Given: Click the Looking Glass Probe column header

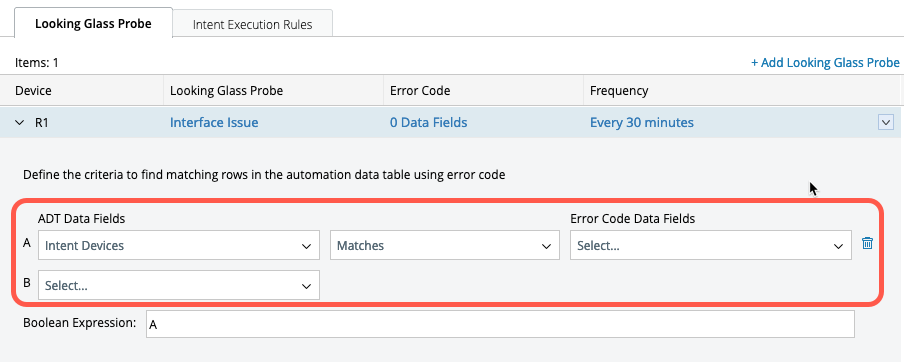Looking at the screenshot, I should pyautogui.click(x=227, y=91).
